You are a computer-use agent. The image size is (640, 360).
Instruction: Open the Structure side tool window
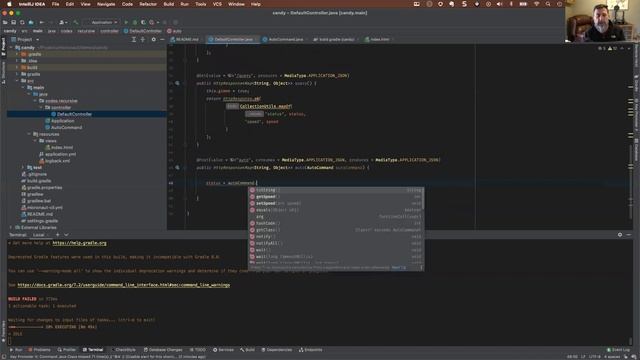click(x=3, y=72)
